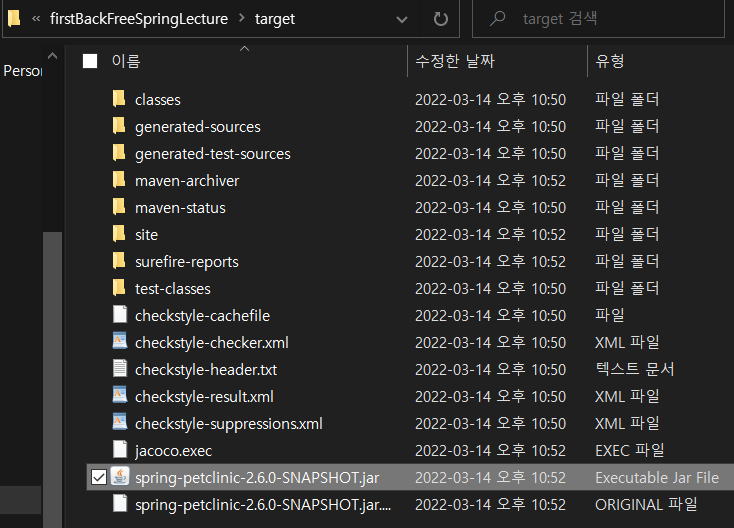Screen dimensions: 734x528
Task: Click the checkstyle-header.txt document icon
Action: tap(120, 369)
